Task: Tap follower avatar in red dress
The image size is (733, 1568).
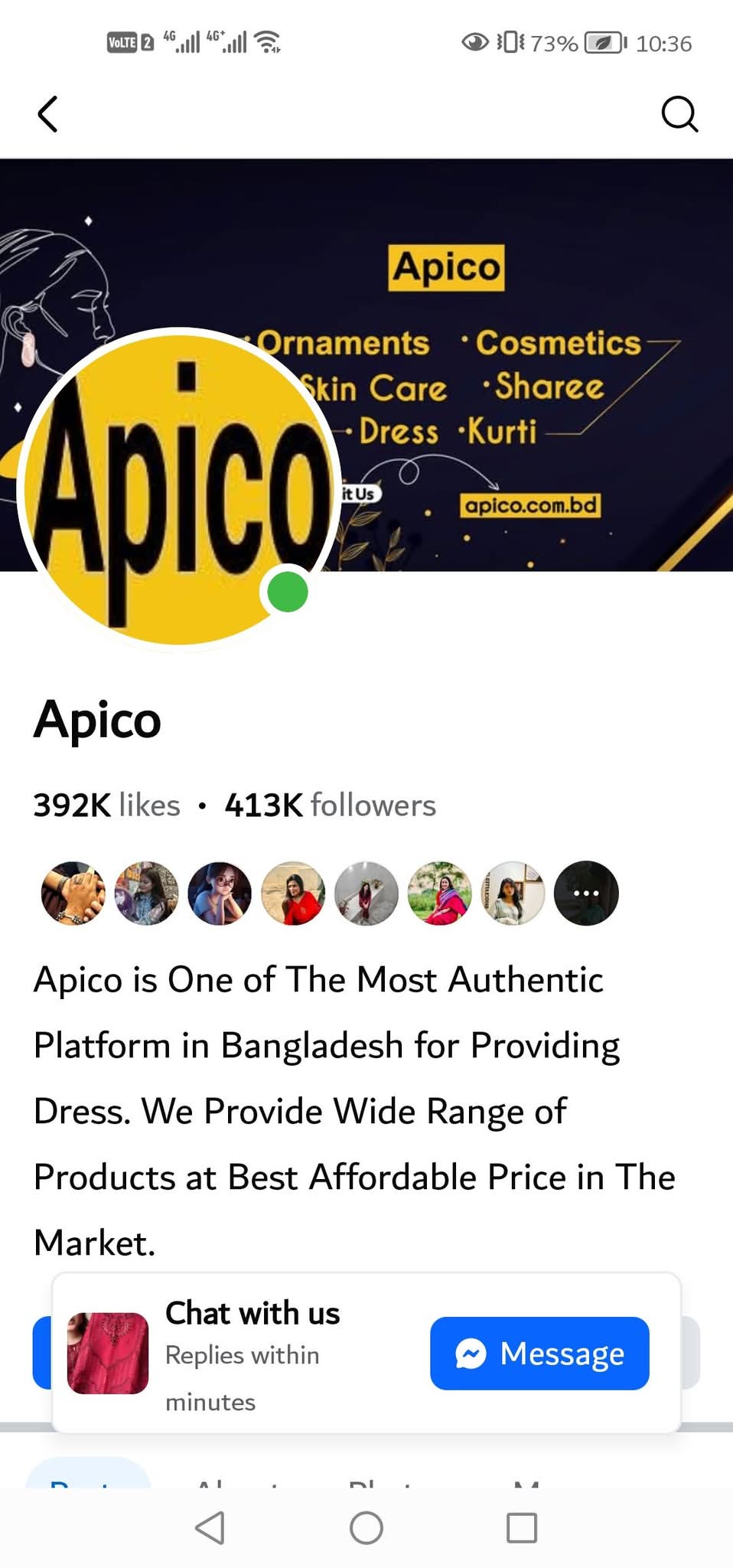Action: [293, 893]
